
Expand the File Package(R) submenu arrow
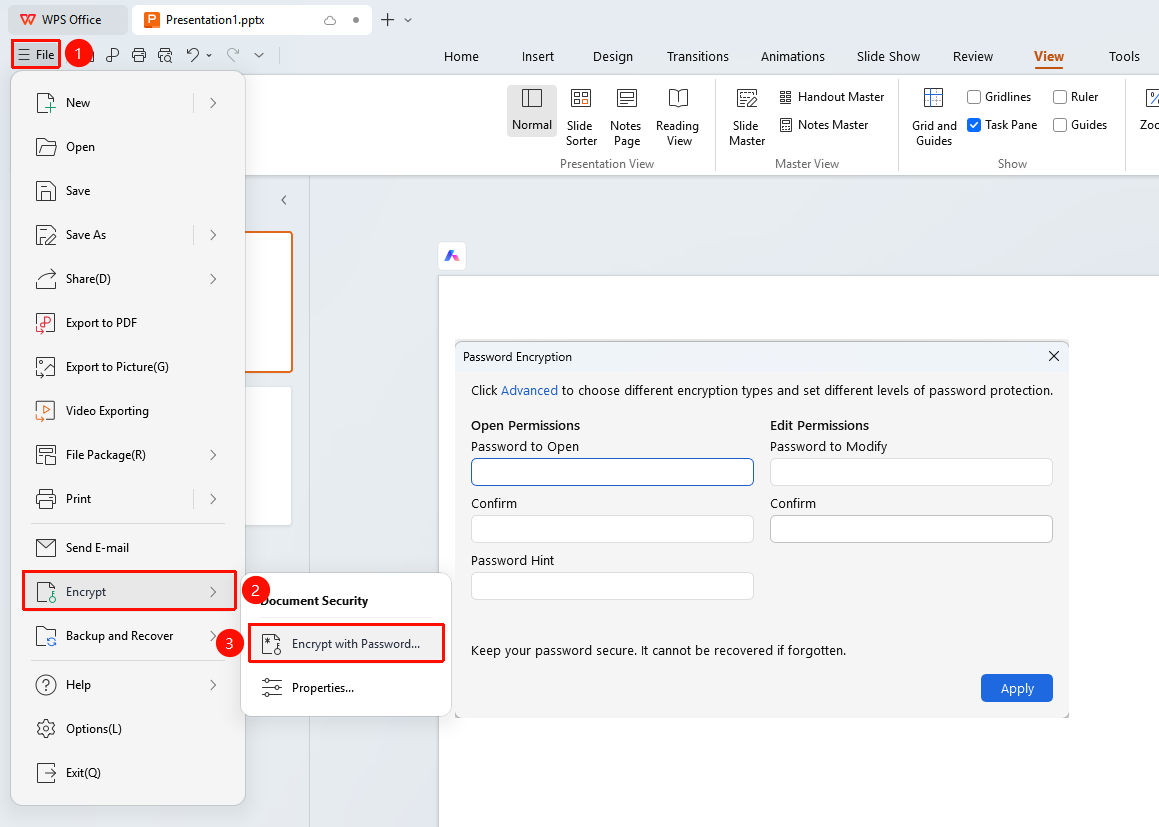[x=213, y=455]
